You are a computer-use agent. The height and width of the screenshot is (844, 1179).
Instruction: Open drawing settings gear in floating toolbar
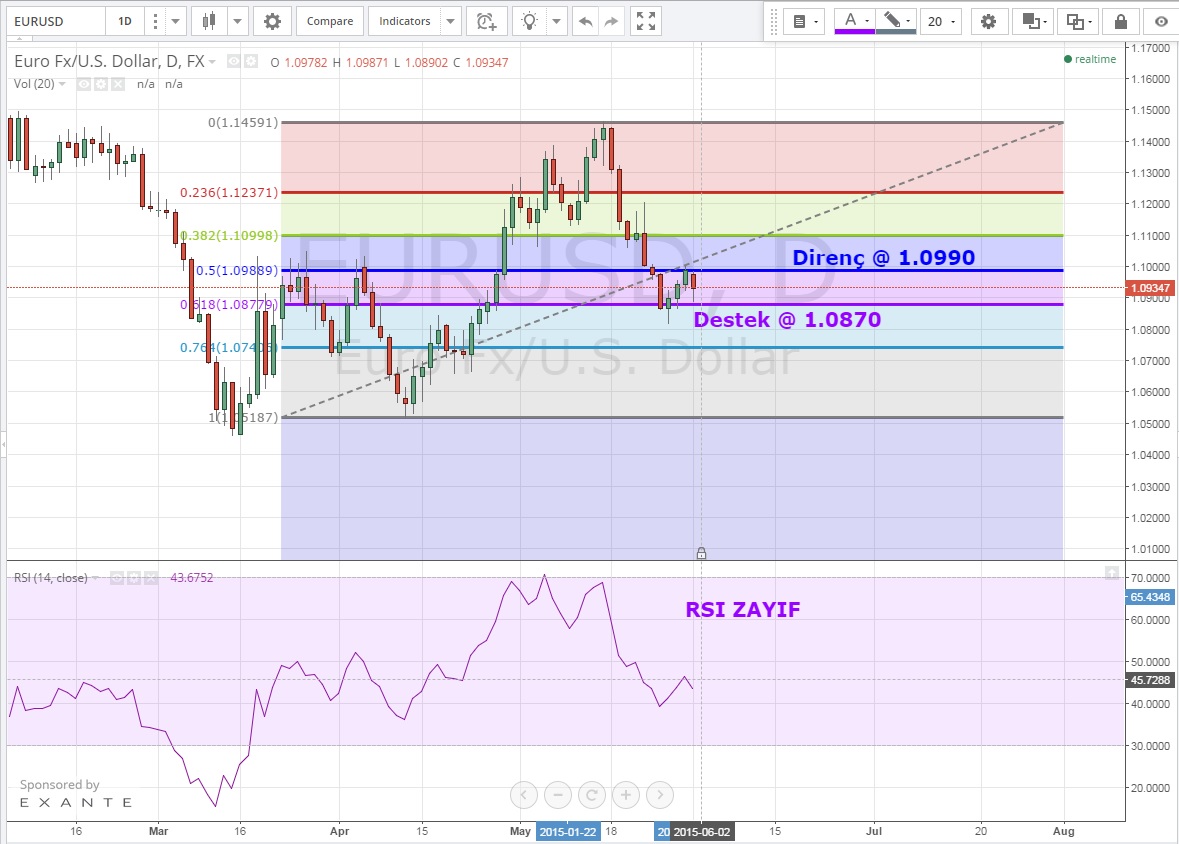[x=988, y=21]
